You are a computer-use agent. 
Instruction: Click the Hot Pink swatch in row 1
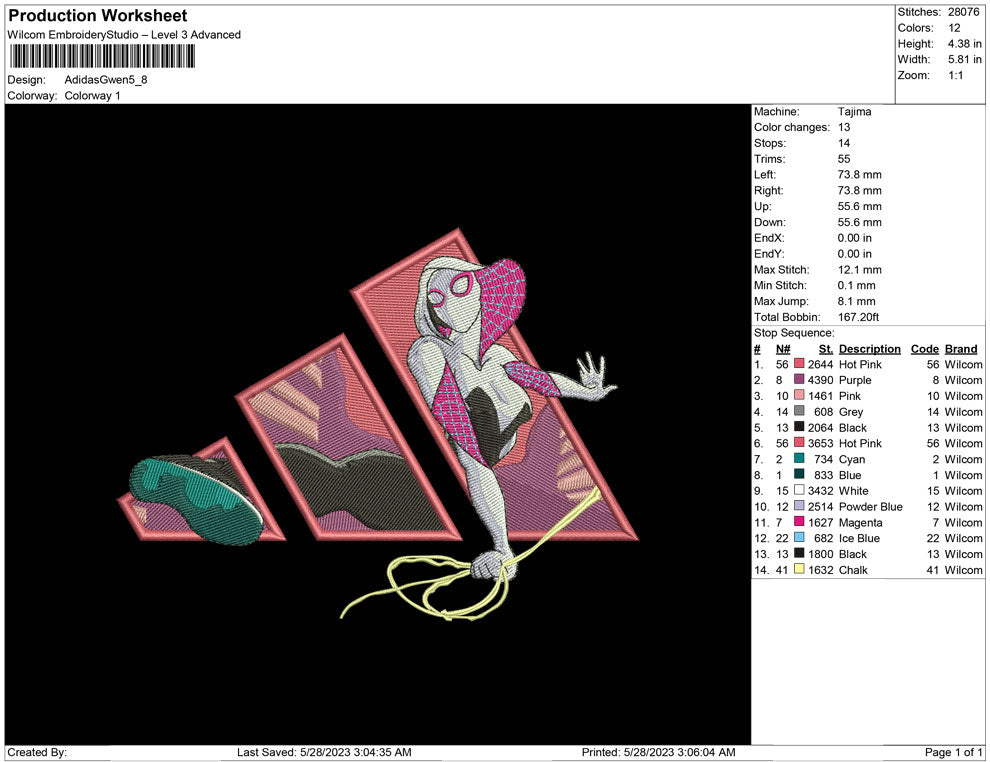click(x=799, y=364)
